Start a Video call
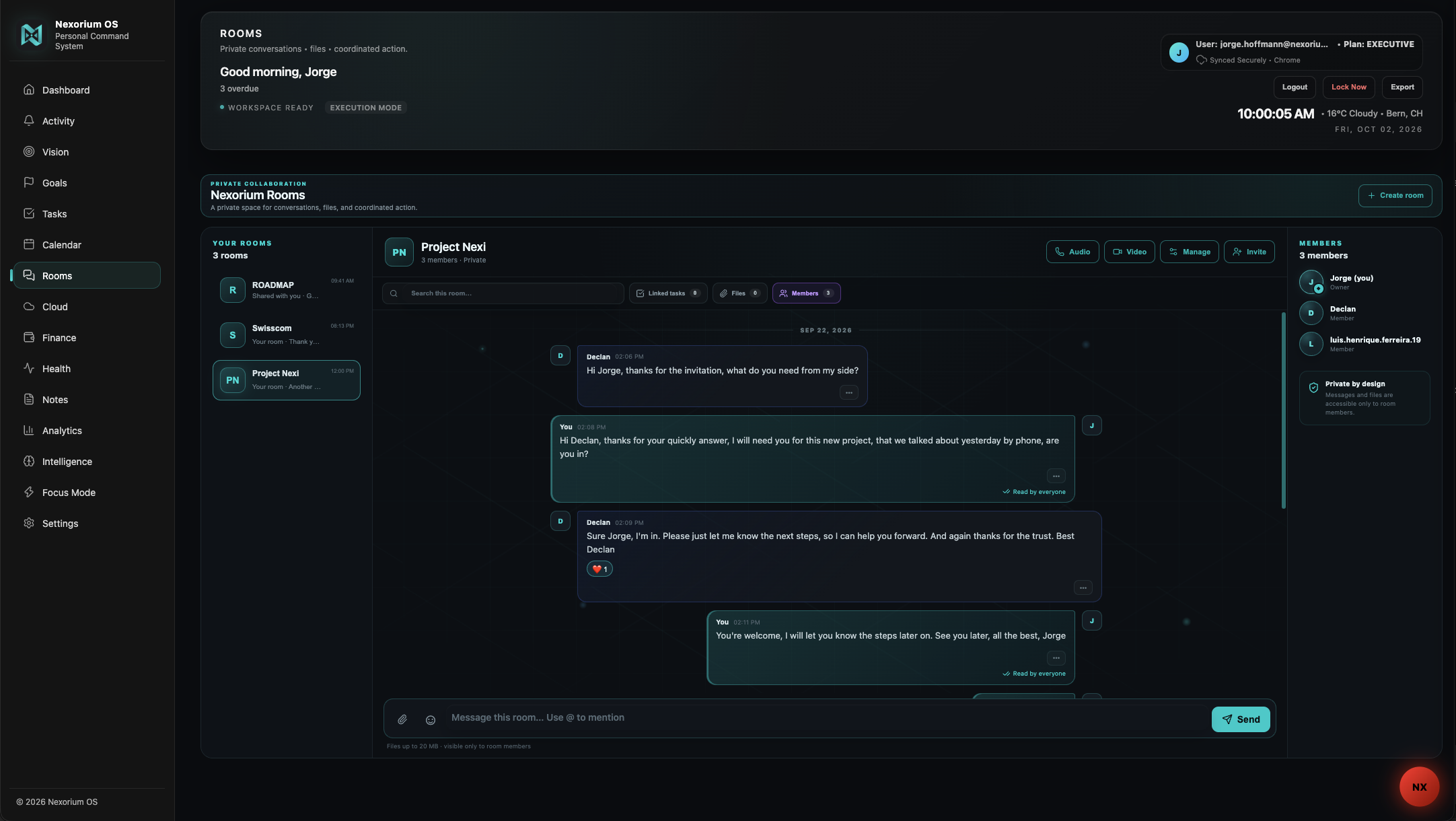Viewport: 1456px width, 821px height. 1130,252
